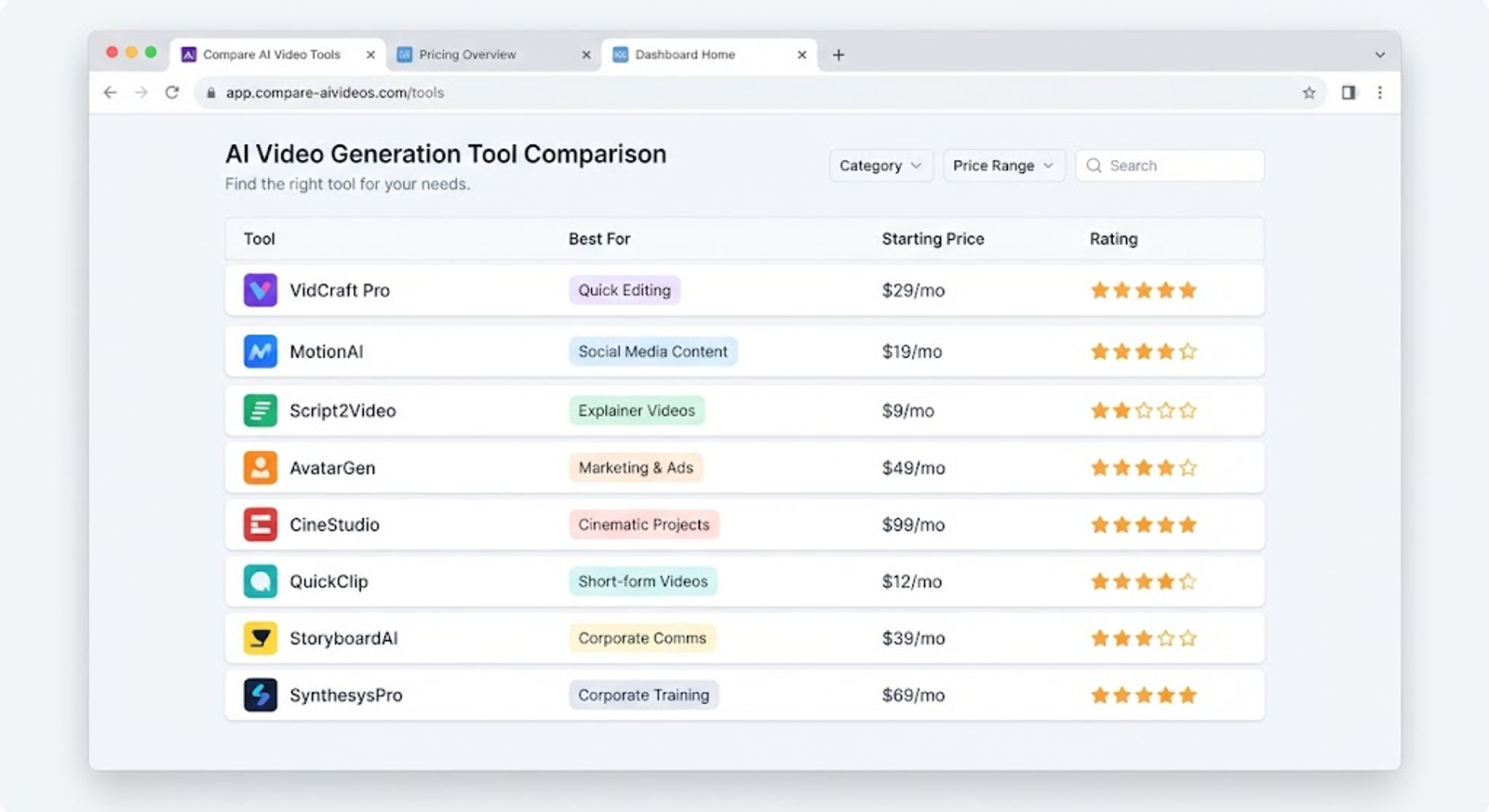Screen dimensions: 1489x812
Task: Click the MotionAI star rating
Action: [1144, 352]
